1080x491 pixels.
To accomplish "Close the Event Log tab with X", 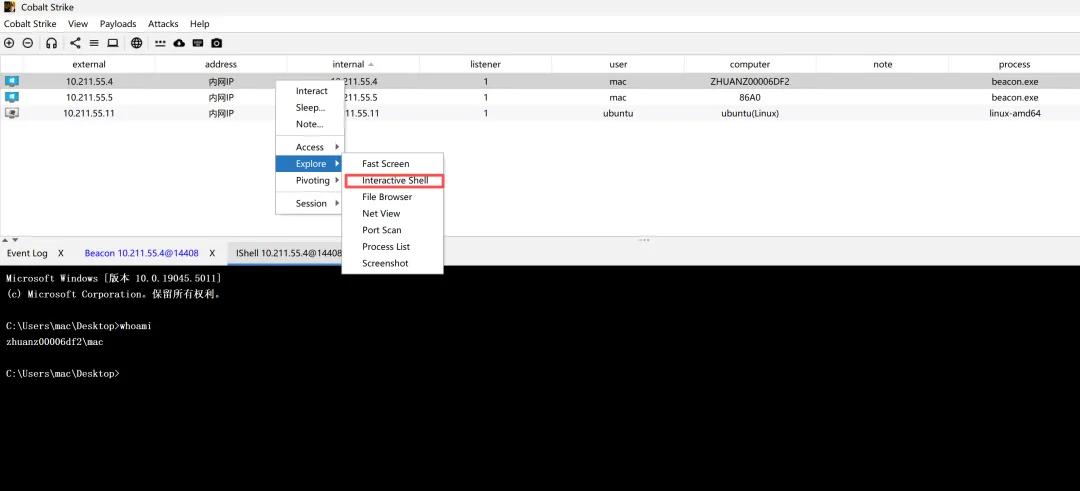I will click(61, 253).
